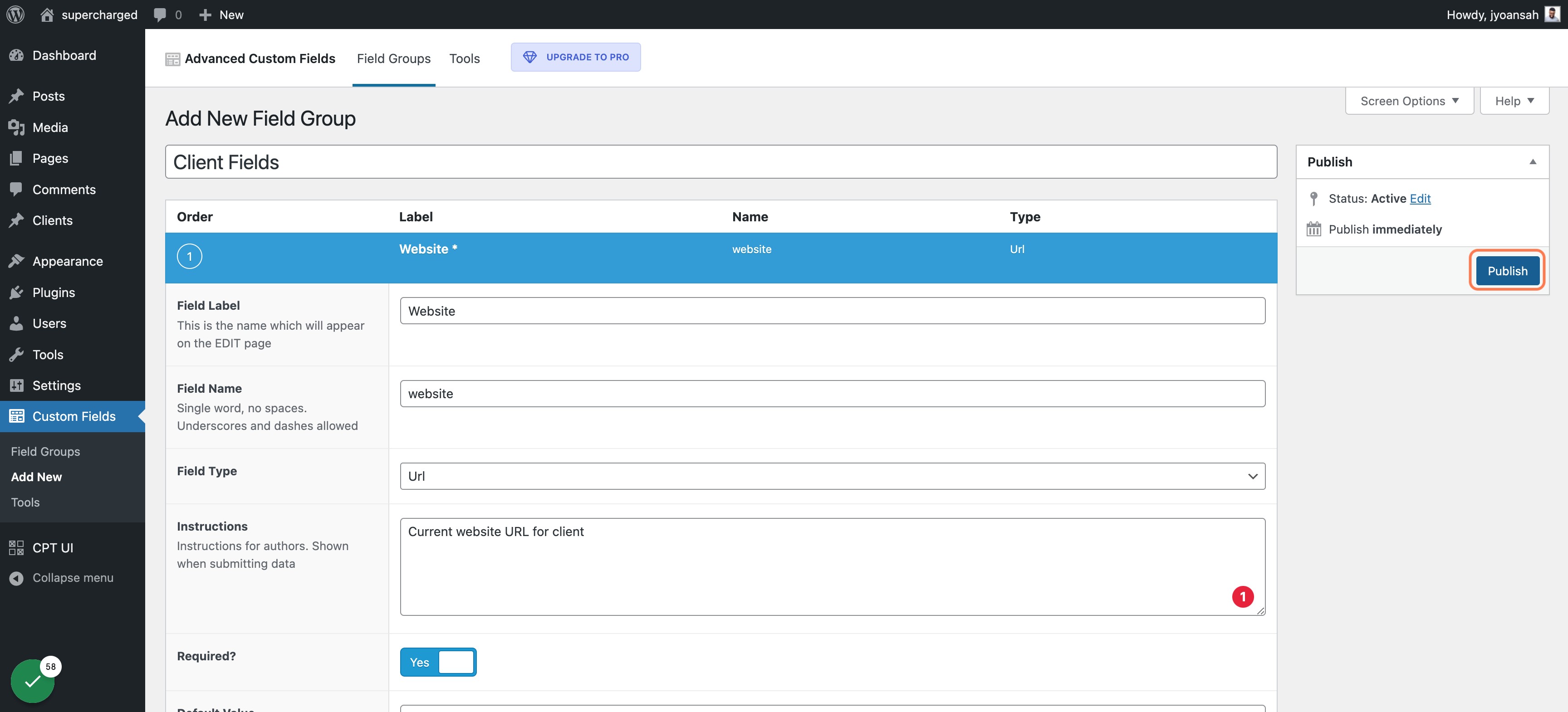Click the Tools wrench icon in sidebar
The width and height of the screenshot is (1568, 712).
coord(16,355)
